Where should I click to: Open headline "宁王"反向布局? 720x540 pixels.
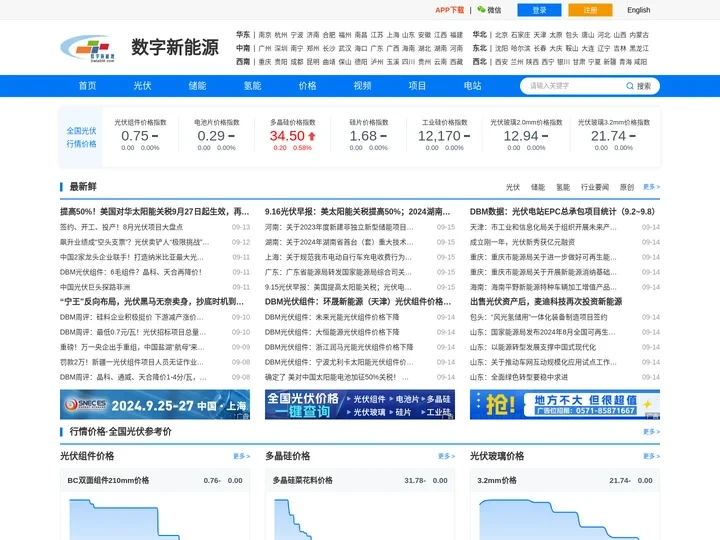[152, 302]
